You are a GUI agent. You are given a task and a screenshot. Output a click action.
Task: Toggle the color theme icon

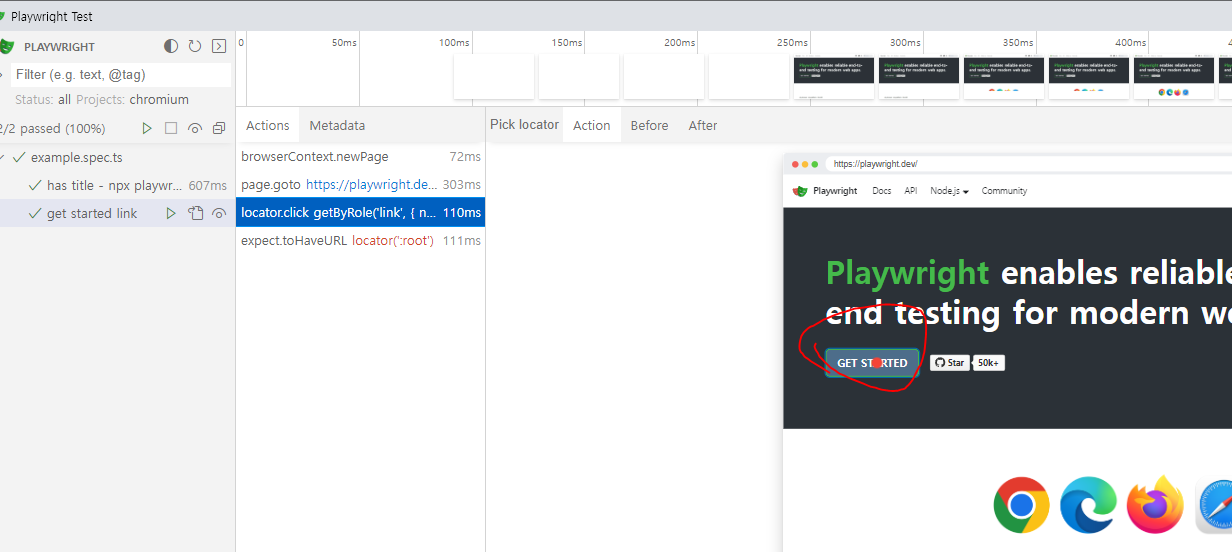click(x=171, y=46)
